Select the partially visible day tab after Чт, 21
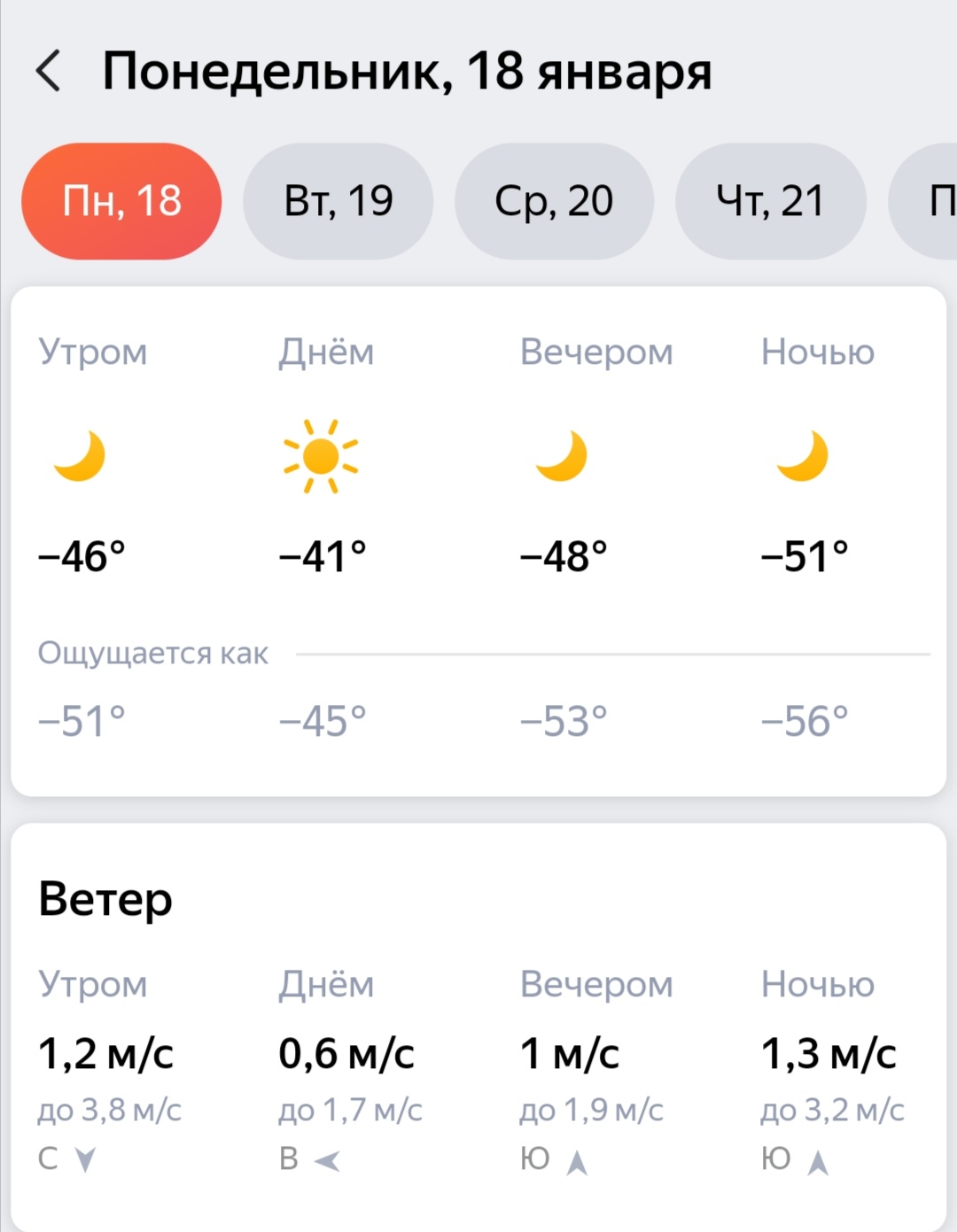This screenshot has height=1232, width=957. pyautogui.click(x=930, y=201)
